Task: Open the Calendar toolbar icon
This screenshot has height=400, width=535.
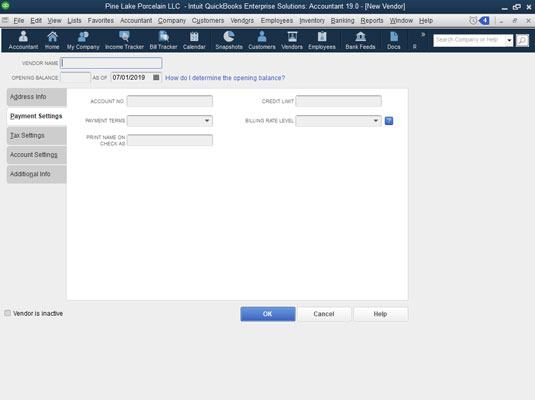Action: [194, 40]
